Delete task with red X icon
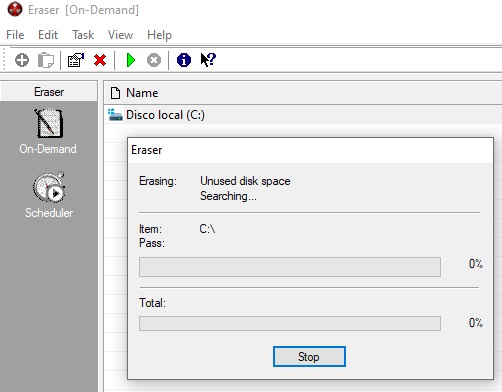This screenshot has height=392, width=502. pyautogui.click(x=100, y=60)
